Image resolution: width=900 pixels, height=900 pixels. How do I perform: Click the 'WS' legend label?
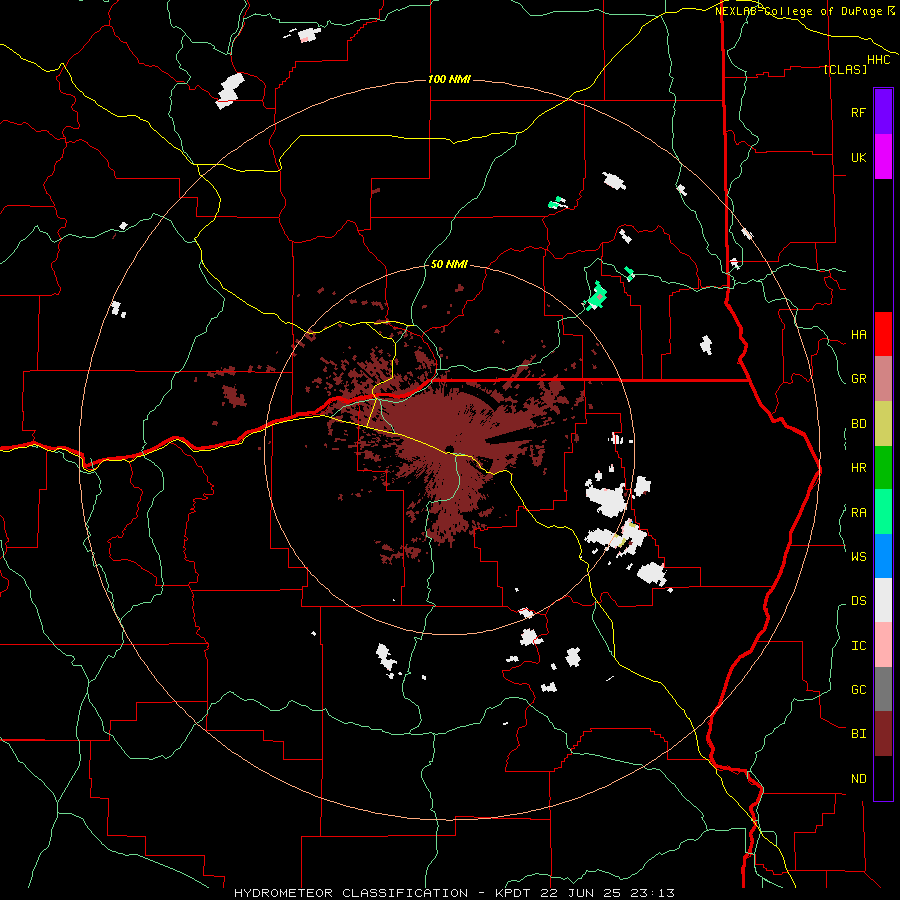[x=858, y=557]
